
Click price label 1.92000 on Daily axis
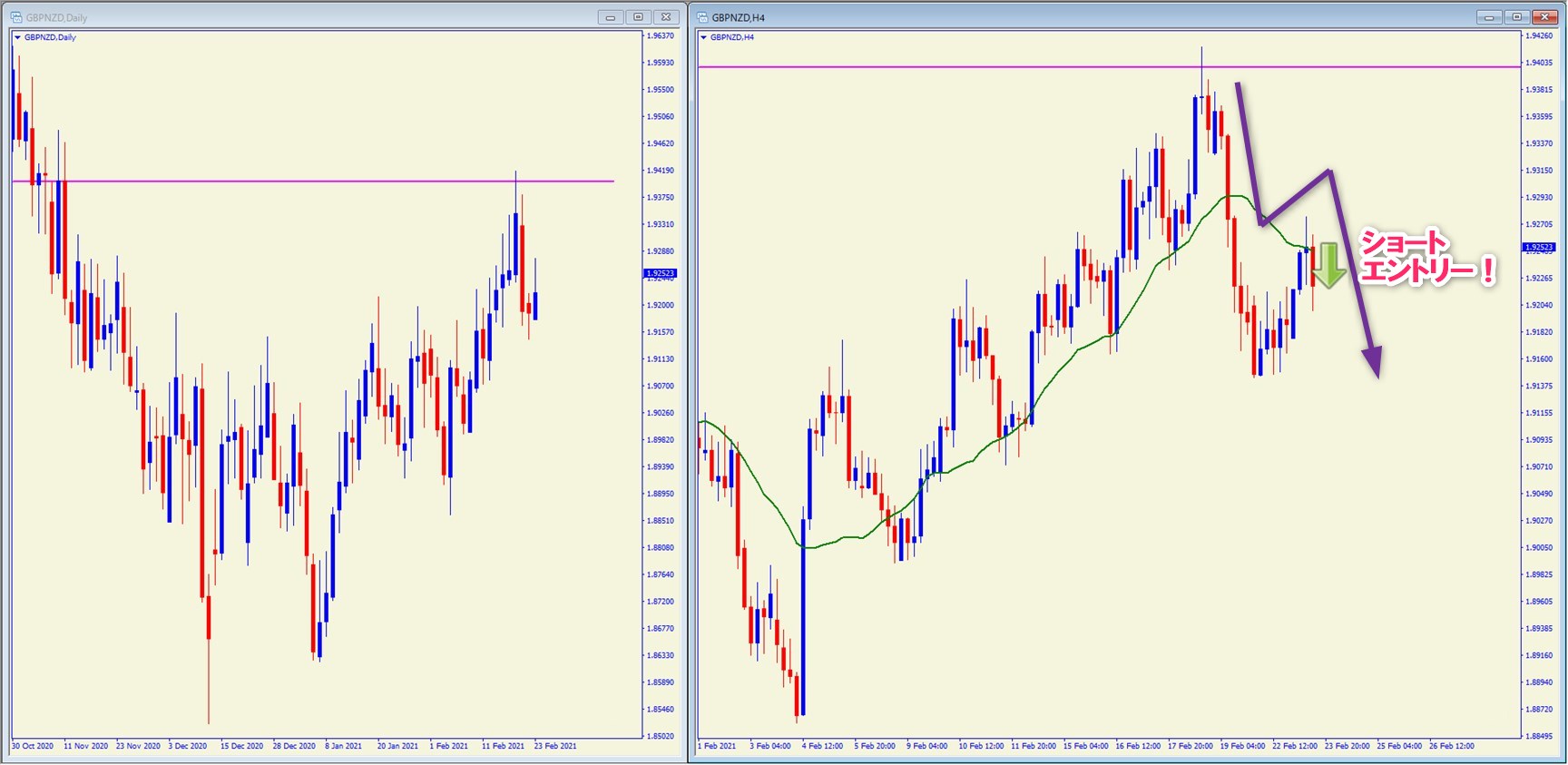(661, 305)
